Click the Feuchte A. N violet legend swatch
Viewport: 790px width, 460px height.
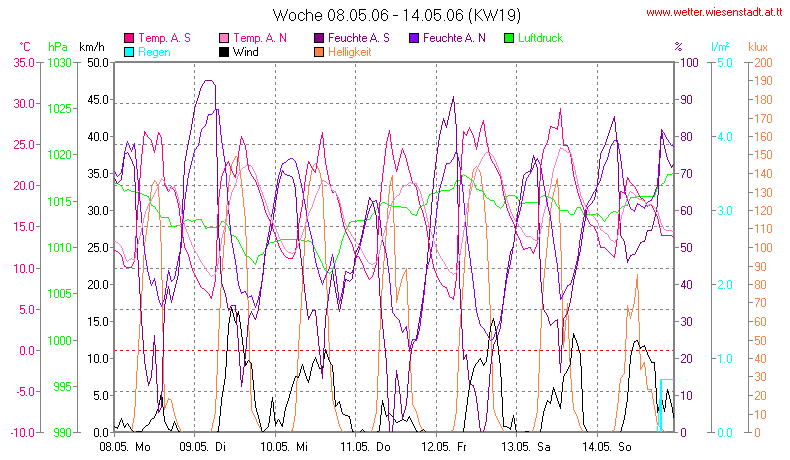[x=414, y=38]
